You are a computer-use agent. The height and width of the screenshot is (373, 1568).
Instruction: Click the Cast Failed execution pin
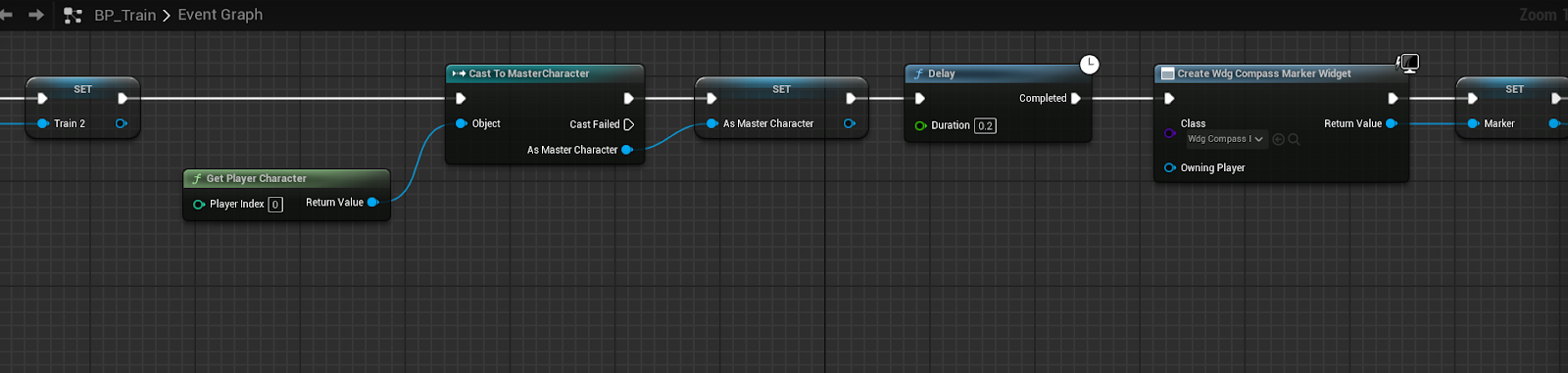pos(628,124)
